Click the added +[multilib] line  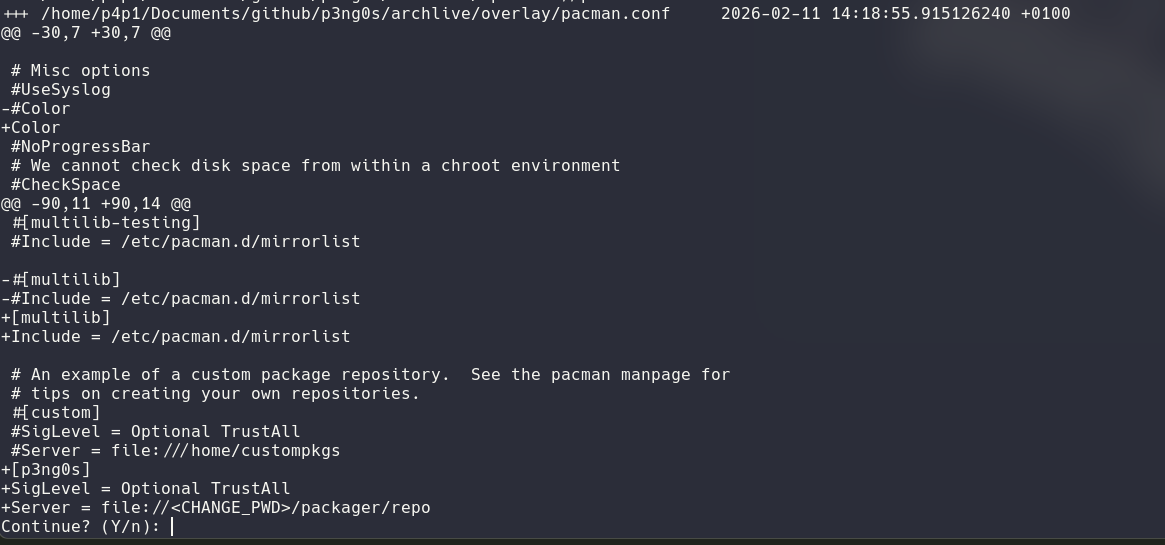click(56, 318)
